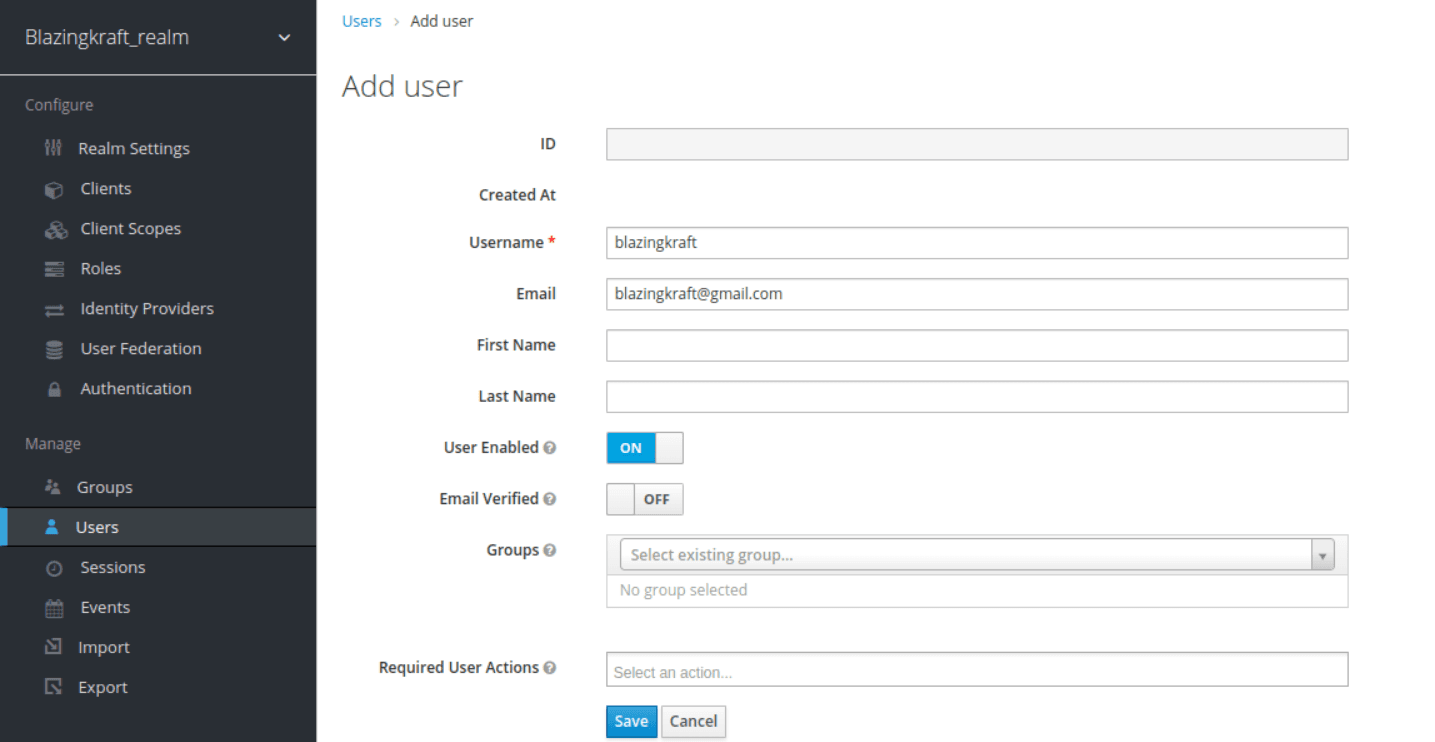Click the Save button
The width and height of the screenshot is (1435, 742).
631,721
